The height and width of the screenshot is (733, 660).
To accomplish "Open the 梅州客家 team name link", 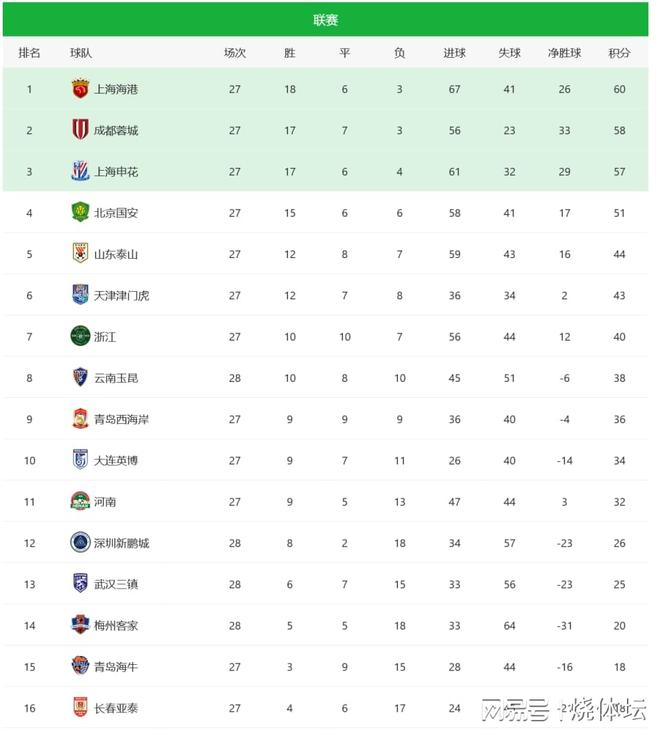I will (x=116, y=625).
